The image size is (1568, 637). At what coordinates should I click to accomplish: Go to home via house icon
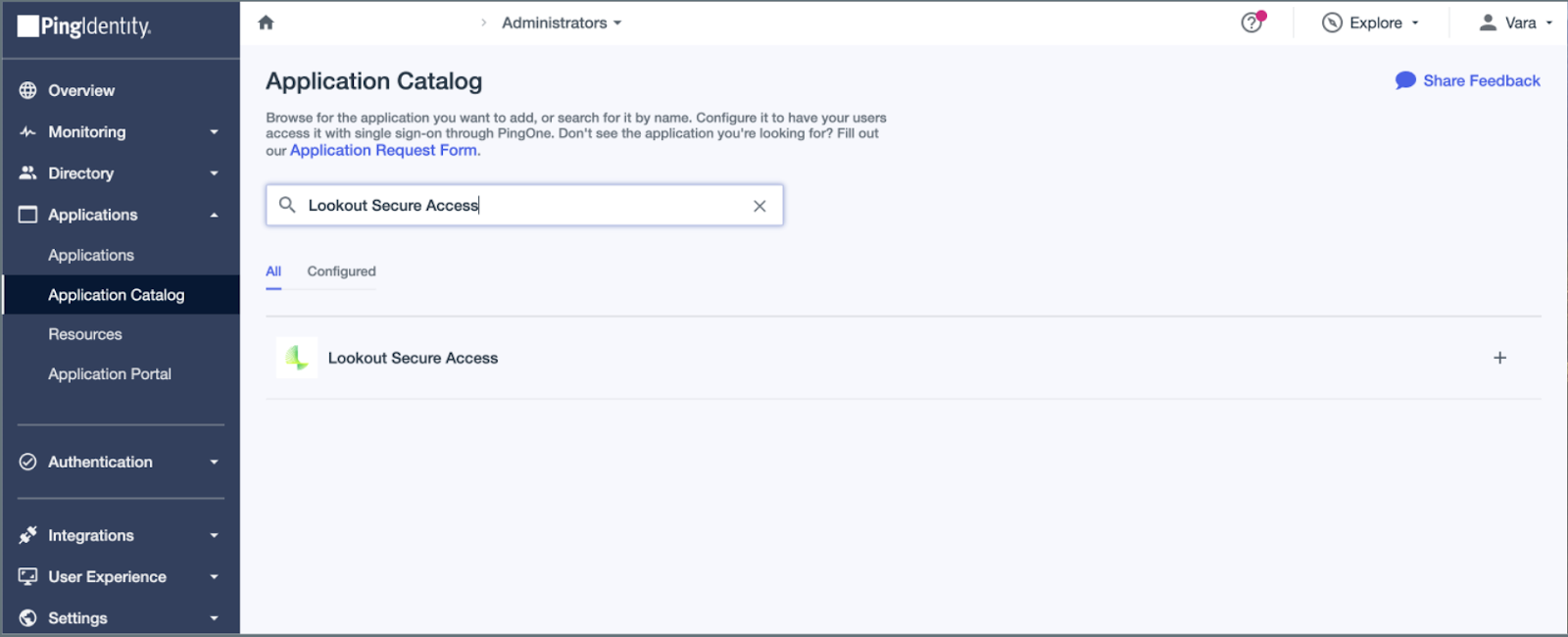(266, 23)
